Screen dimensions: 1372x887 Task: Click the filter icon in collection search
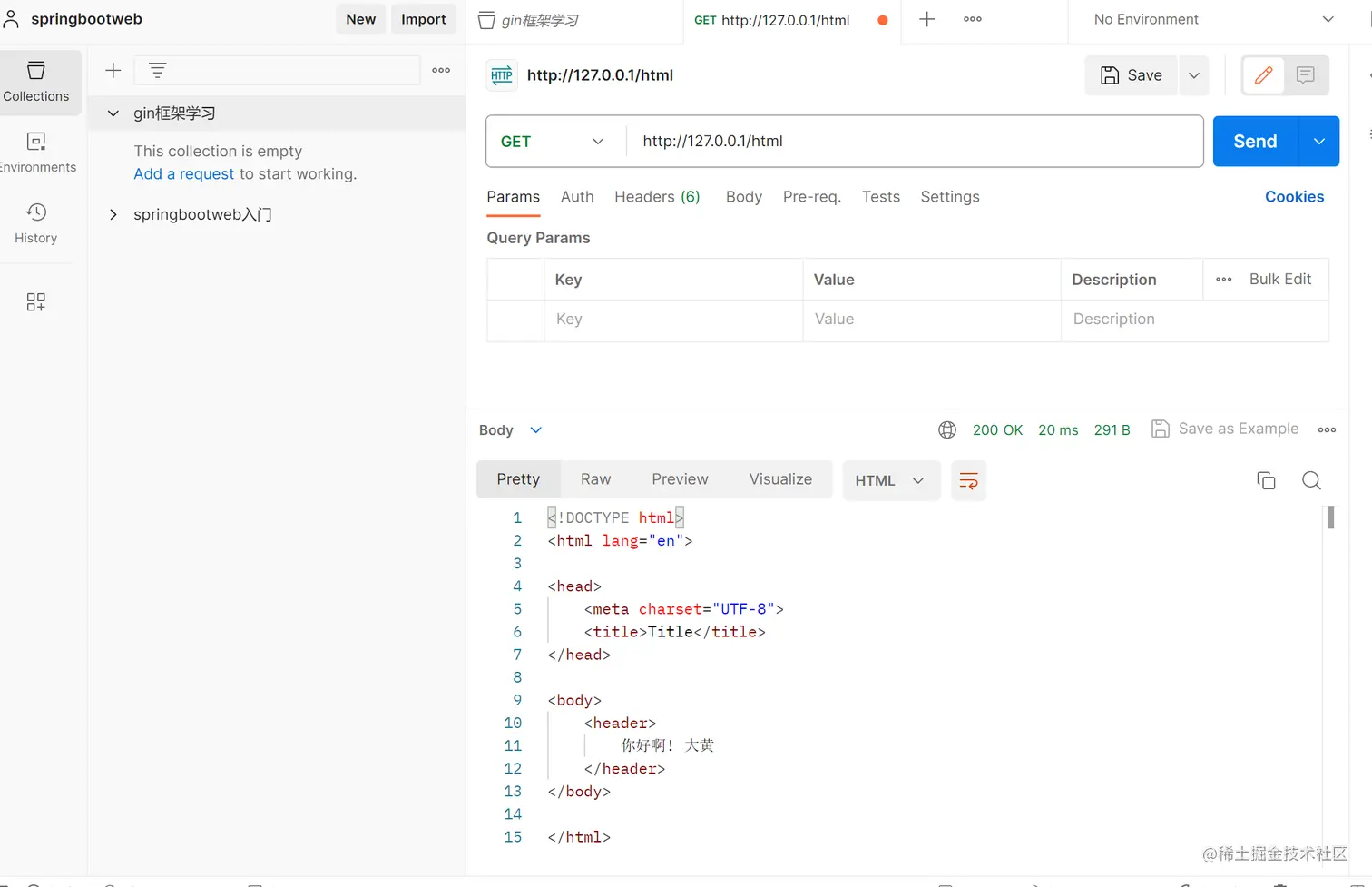[x=157, y=70]
